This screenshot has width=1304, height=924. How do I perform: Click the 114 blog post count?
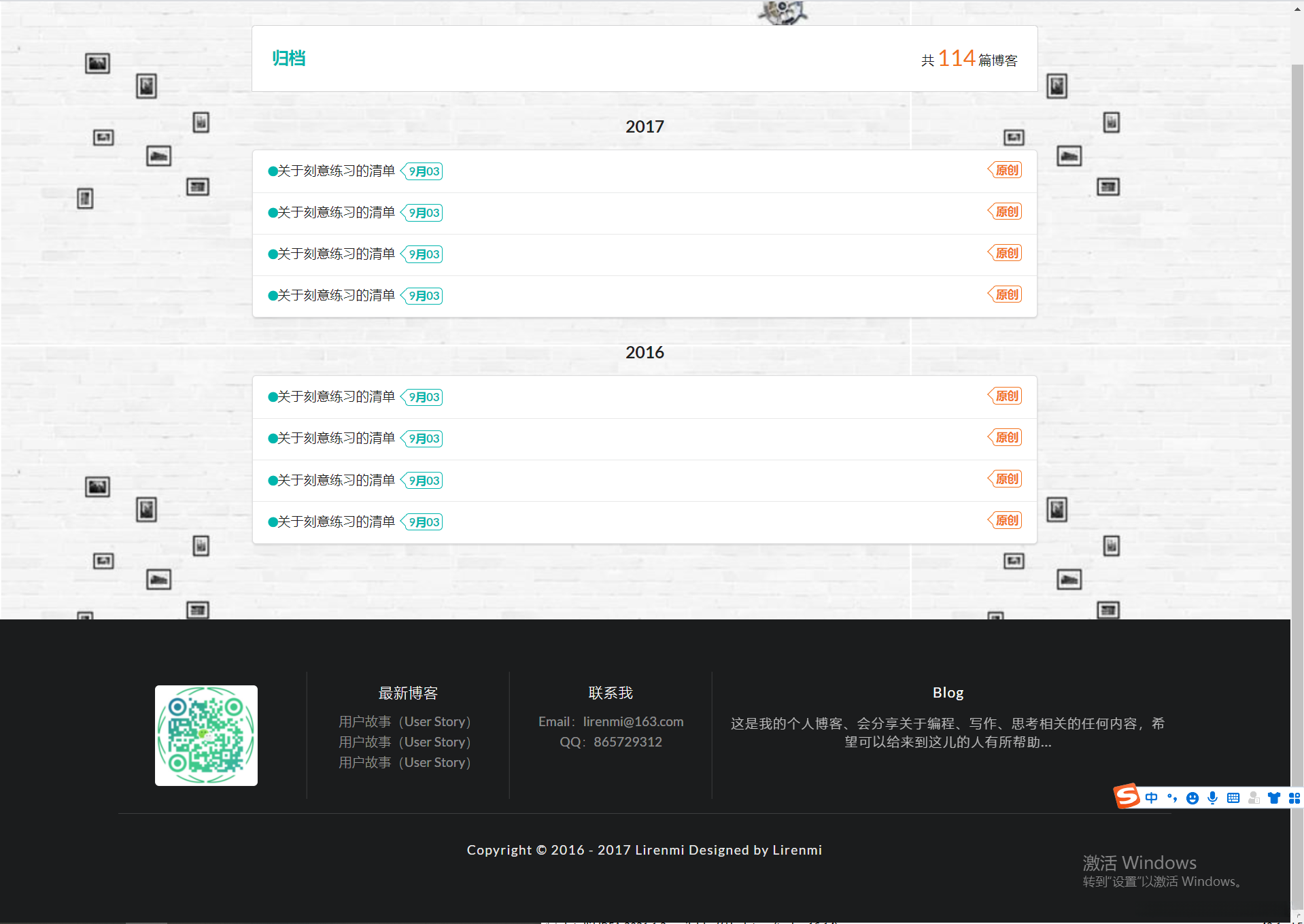[x=957, y=58]
